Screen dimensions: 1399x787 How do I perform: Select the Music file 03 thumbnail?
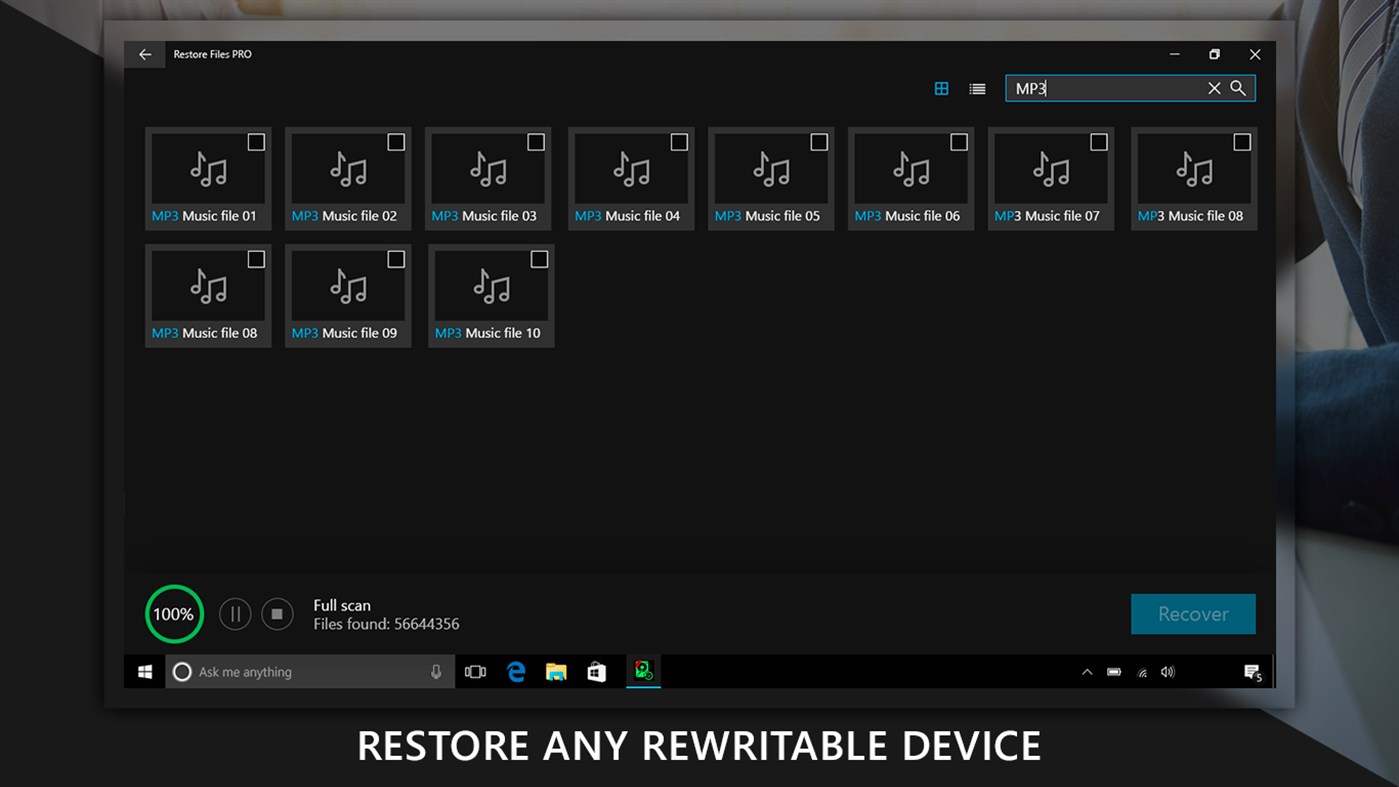[x=488, y=178]
